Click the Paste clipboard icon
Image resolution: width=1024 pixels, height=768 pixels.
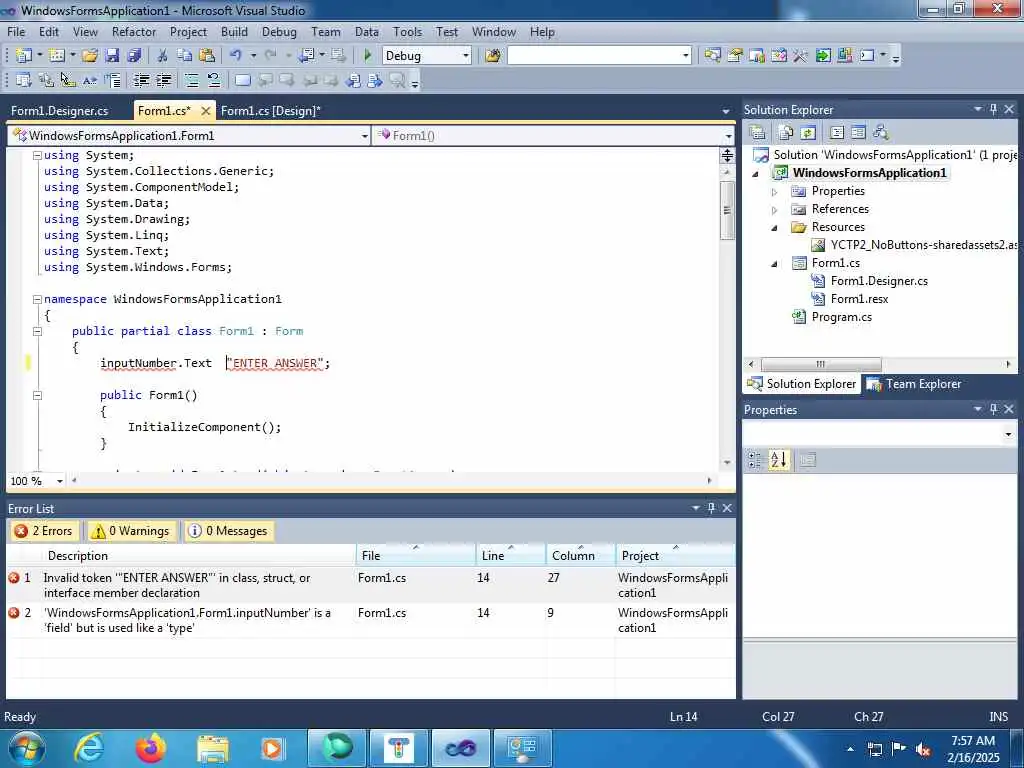coord(206,56)
